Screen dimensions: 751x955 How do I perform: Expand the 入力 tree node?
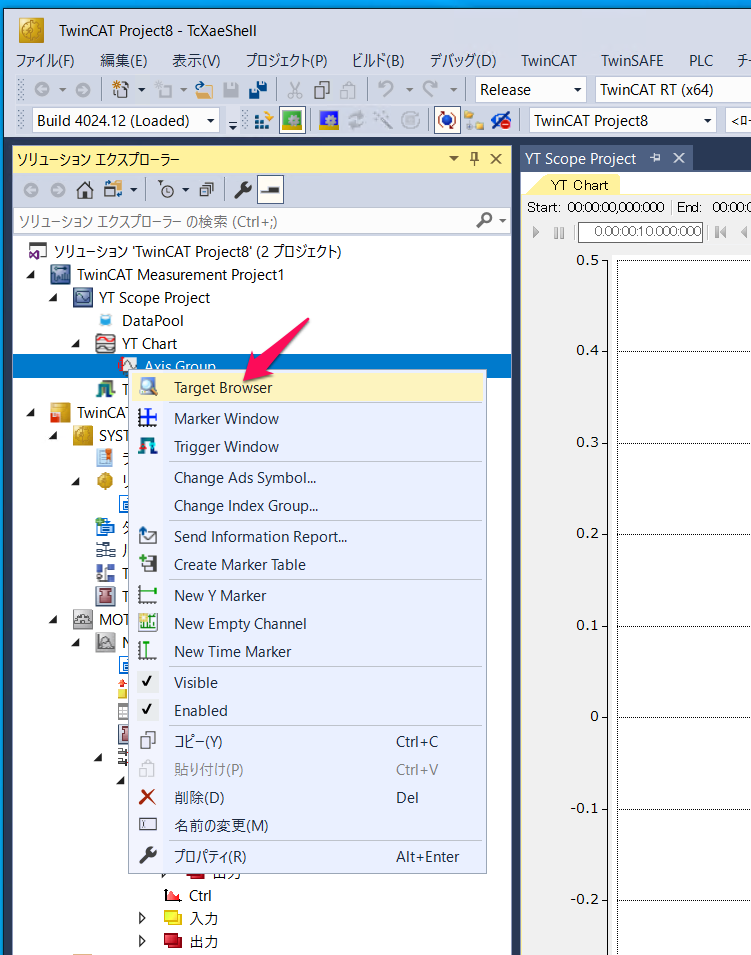pyautogui.click(x=142, y=918)
